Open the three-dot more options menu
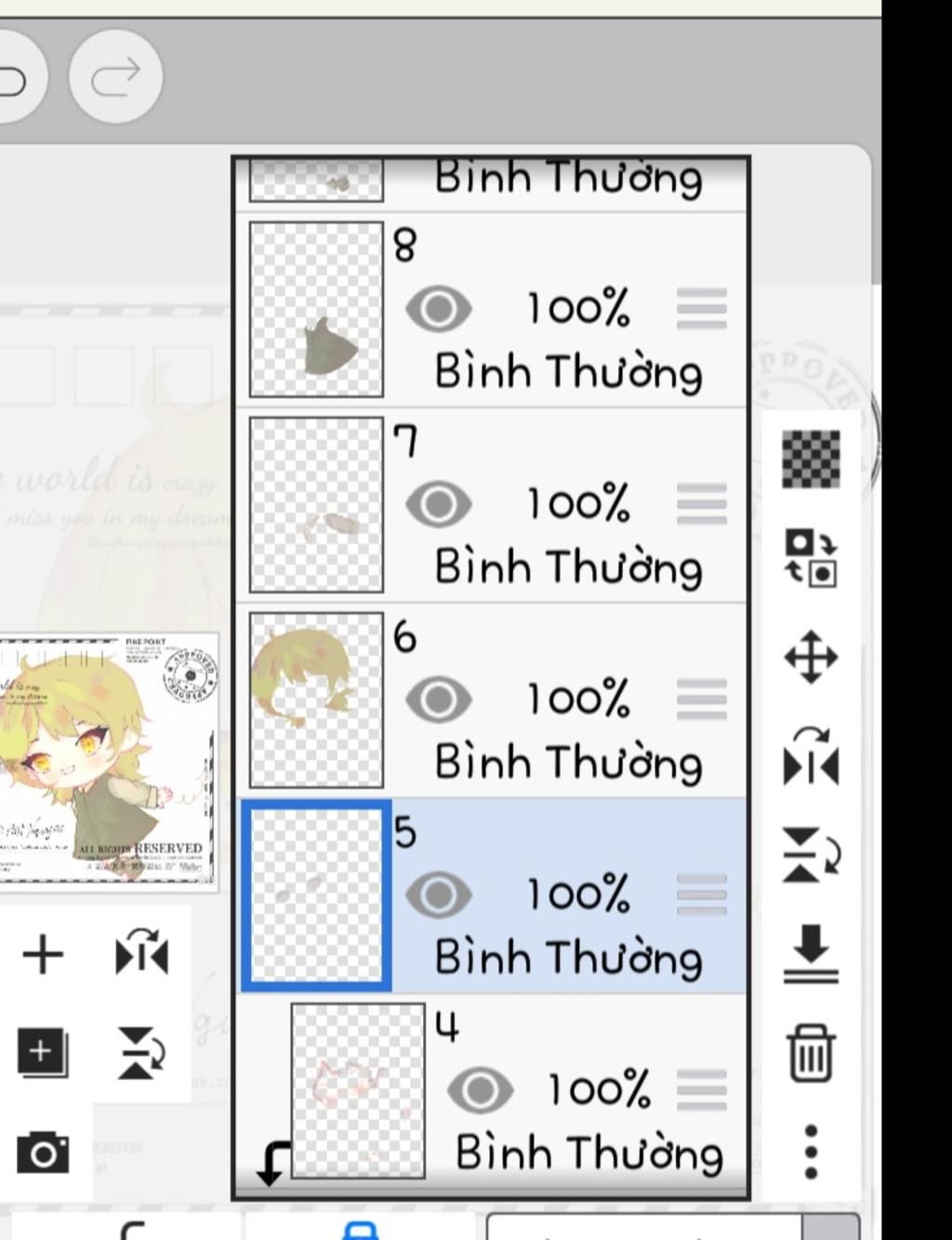Image resolution: width=952 pixels, height=1240 pixels. 811,1152
